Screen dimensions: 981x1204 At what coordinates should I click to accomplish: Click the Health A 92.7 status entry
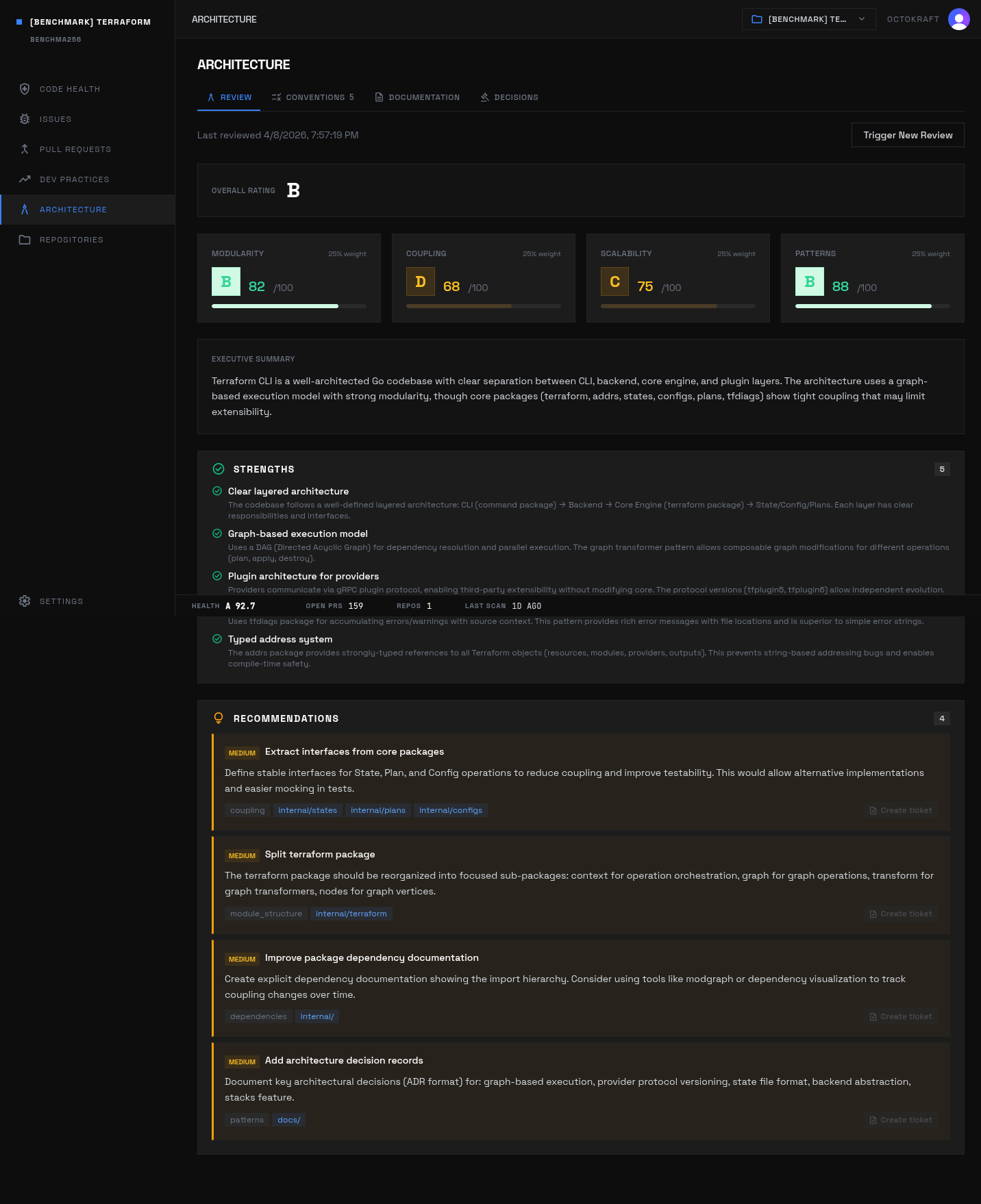[x=223, y=606]
